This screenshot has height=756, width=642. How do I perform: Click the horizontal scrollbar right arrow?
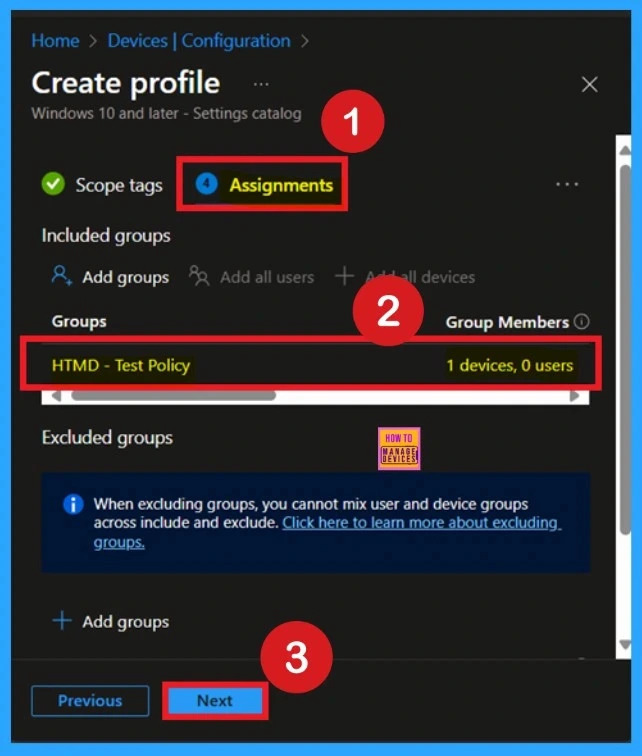point(575,396)
